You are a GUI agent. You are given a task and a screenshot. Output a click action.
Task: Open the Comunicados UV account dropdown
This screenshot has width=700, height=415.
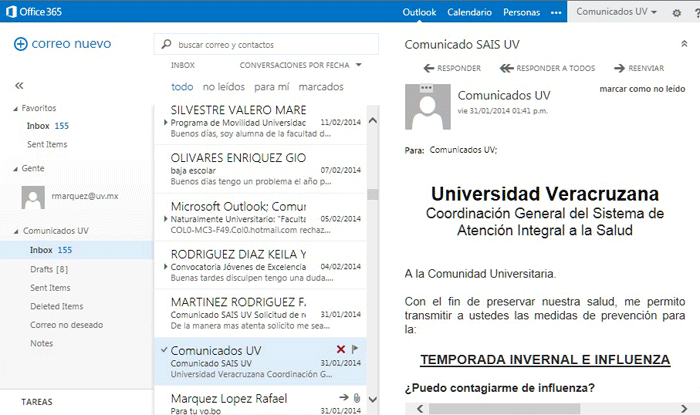(x=616, y=13)
